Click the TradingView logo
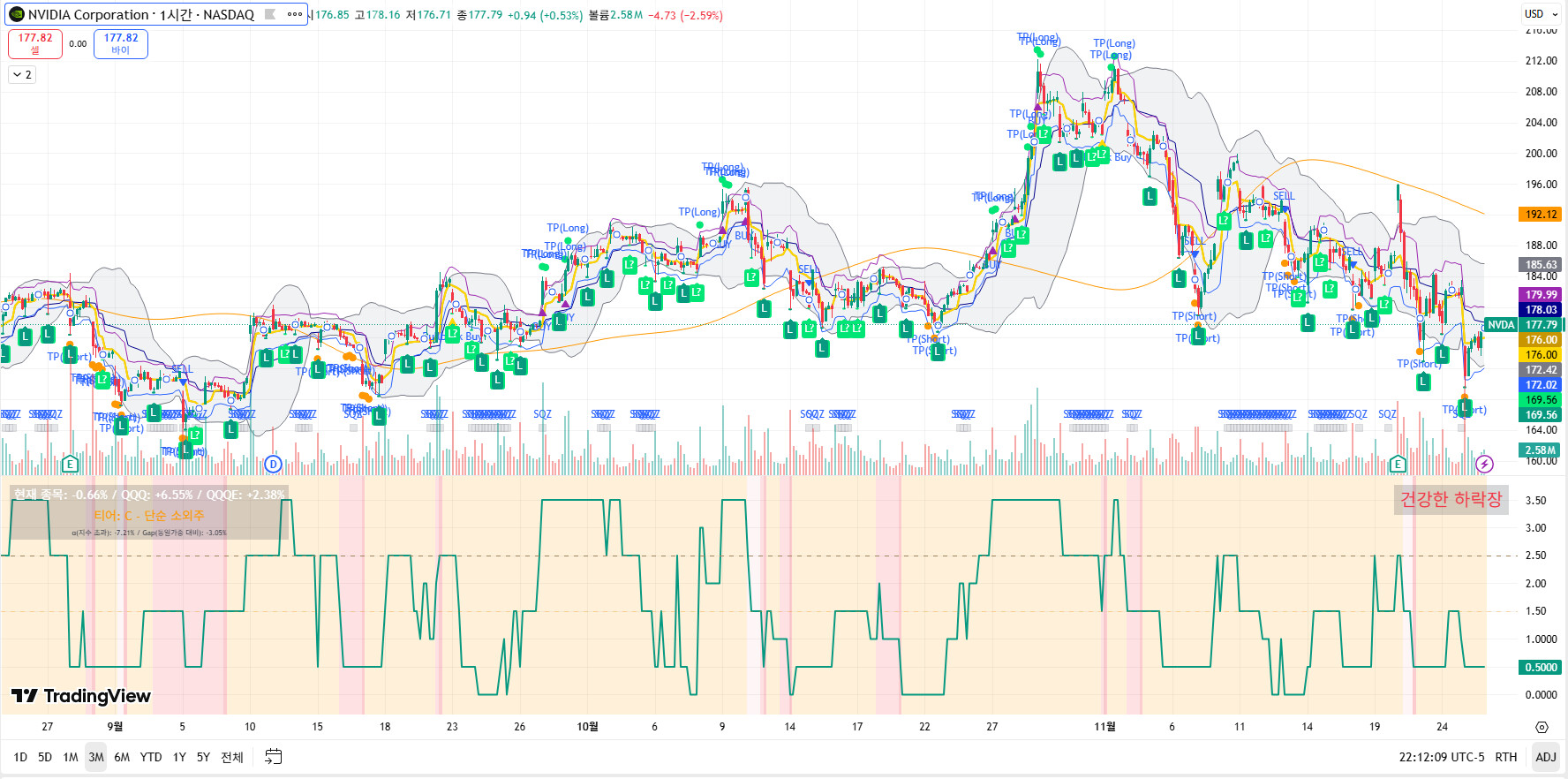 click(x=81, y=696)
